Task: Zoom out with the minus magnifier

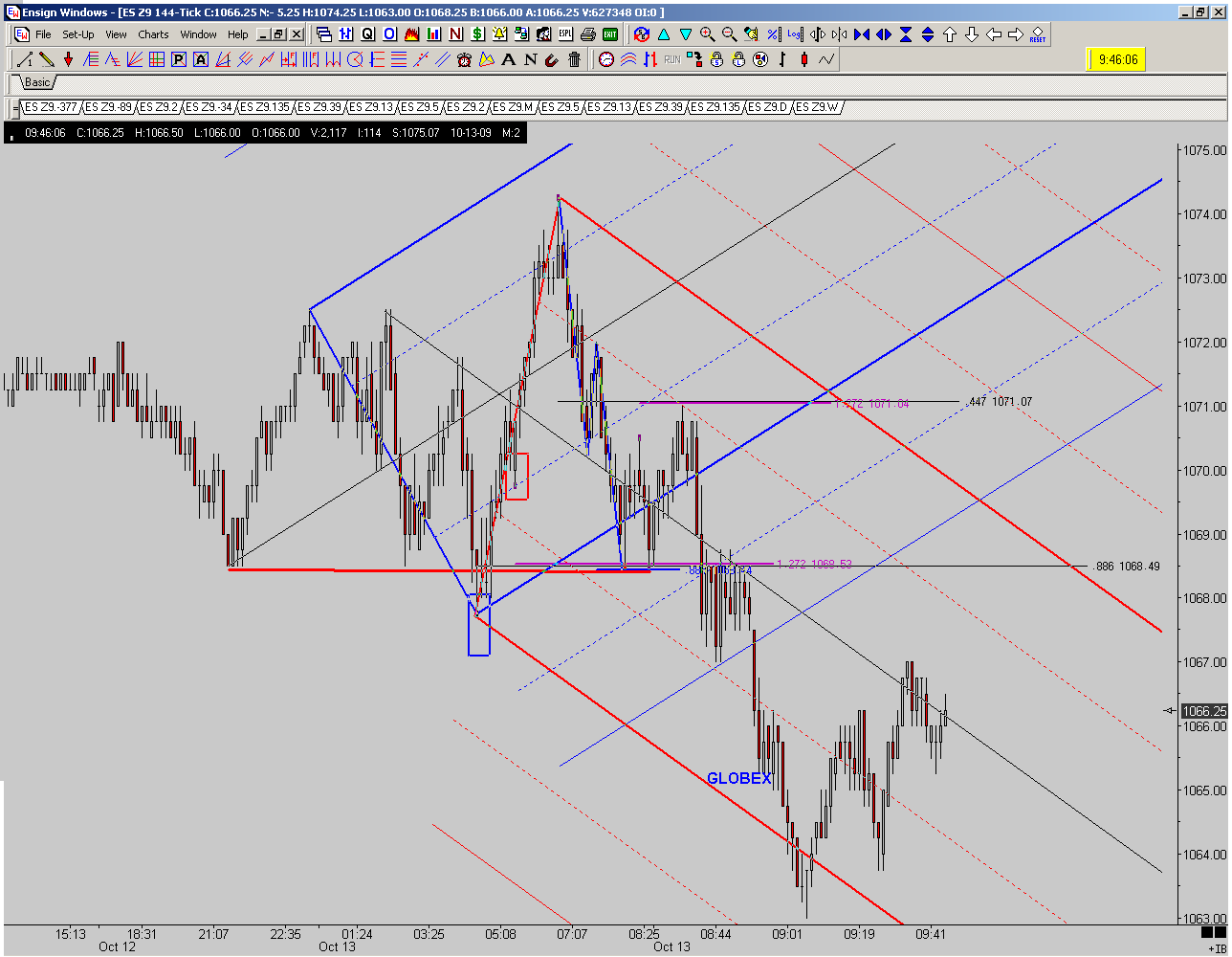Action: click(x=730, y=34)
